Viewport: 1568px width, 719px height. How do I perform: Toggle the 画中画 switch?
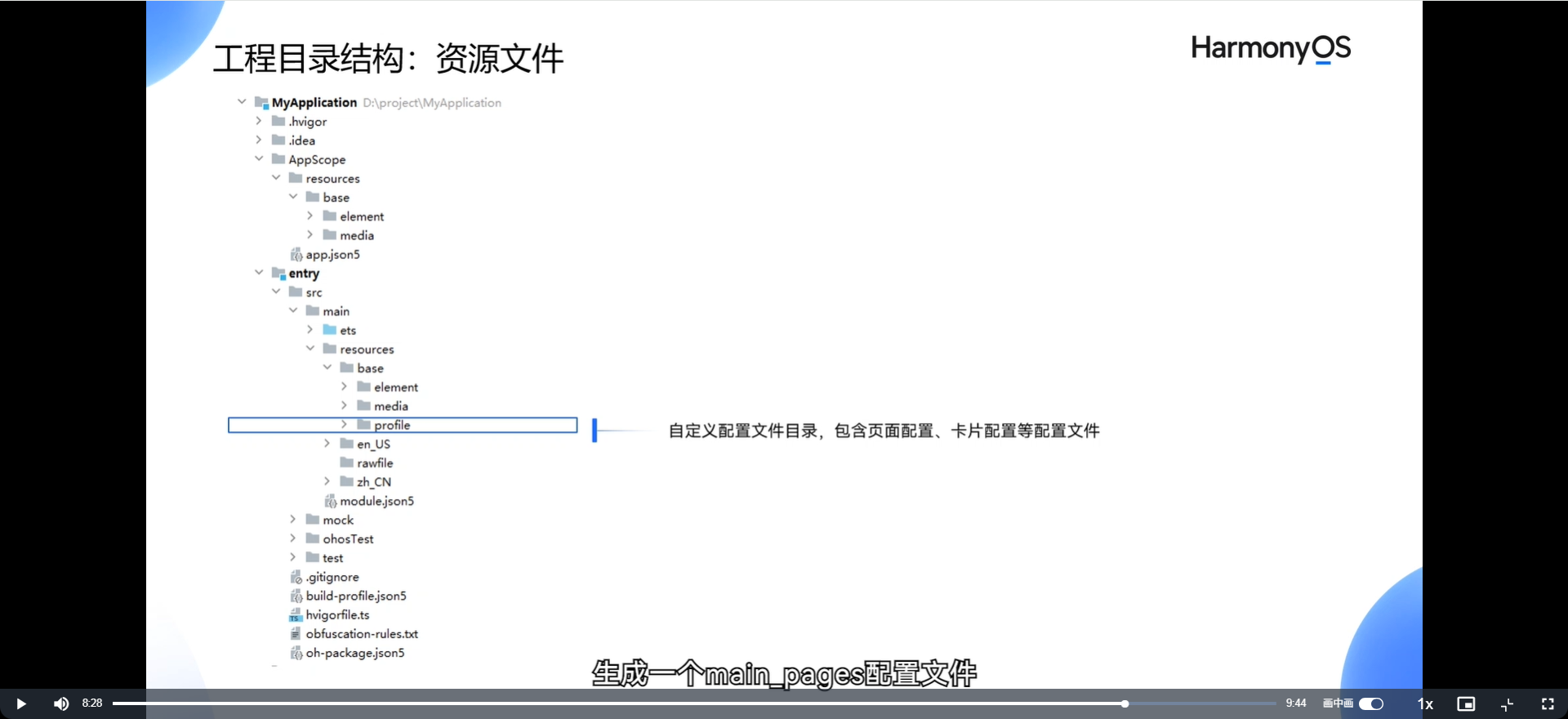coord(1371,703)
